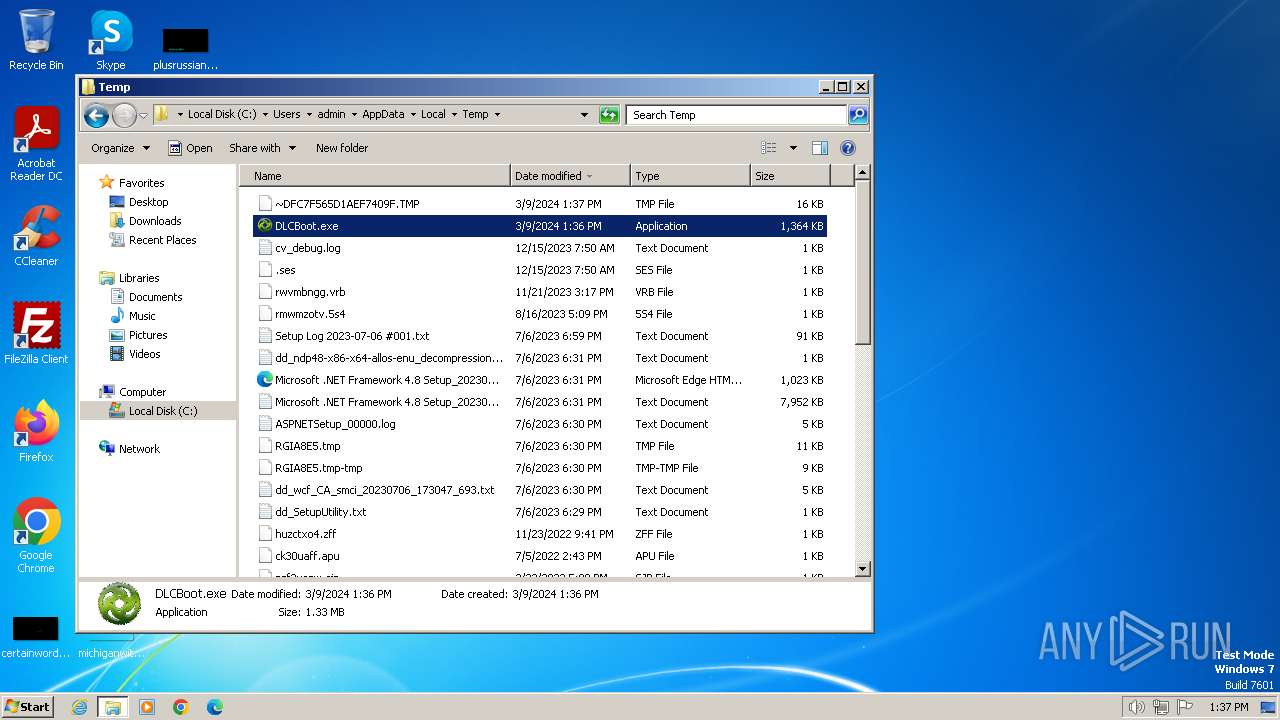The height and width of the screenshot is (720, 1280).
Task: Click the Open toolbar button
Action: (x=190, y=148)
